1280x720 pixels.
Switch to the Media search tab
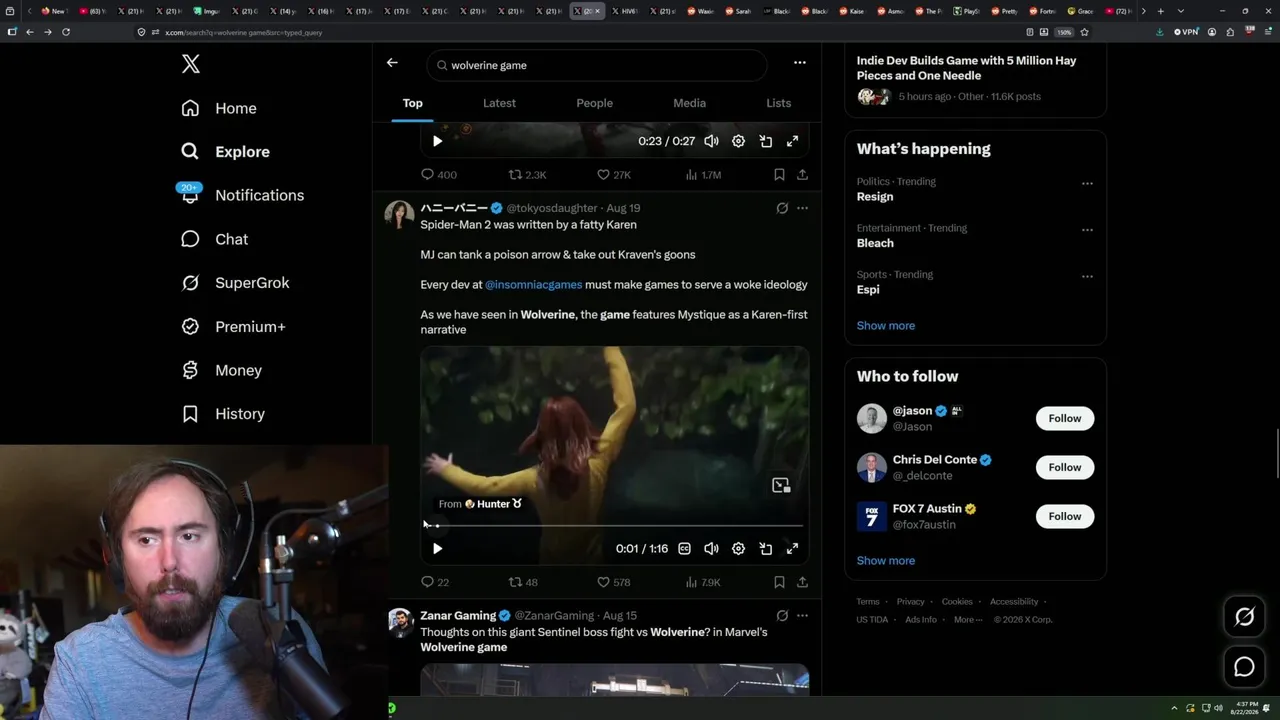[689, 103]
